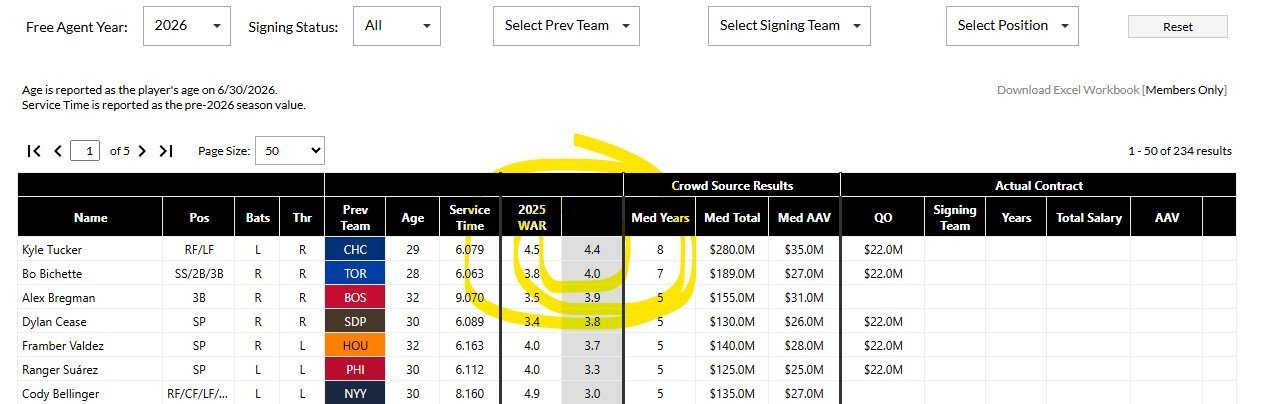Click the orange HOU team cell
The height and width of the screenshot is (404, 1268).
pyautogui.click(x=355, y=346)
